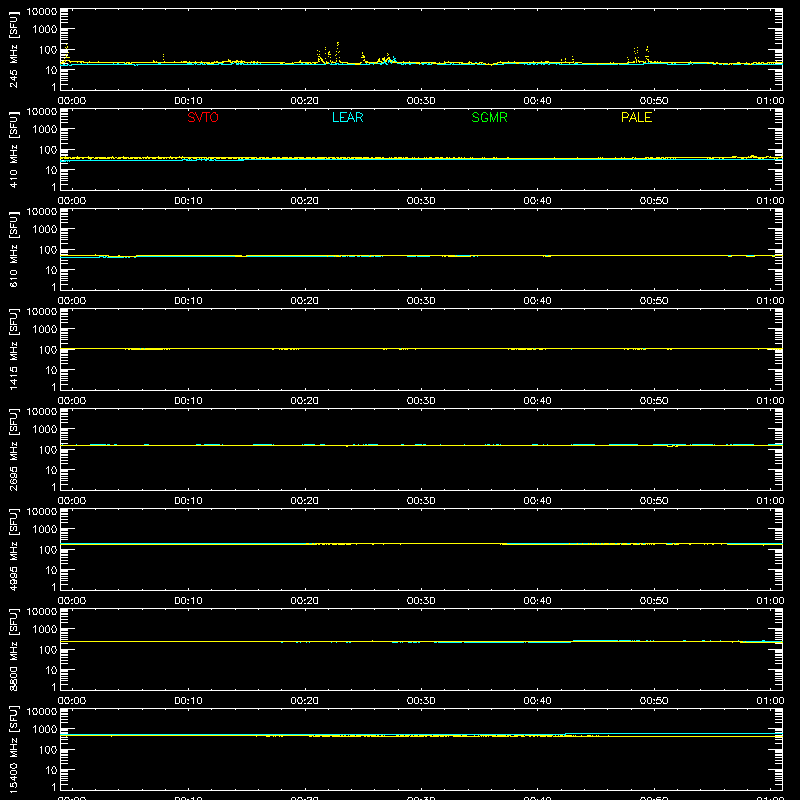Select the 8800 MHz [SFU] axis title
Image resolution: width=800 pixels, height=800 pixels.
(x=13, y=649)
